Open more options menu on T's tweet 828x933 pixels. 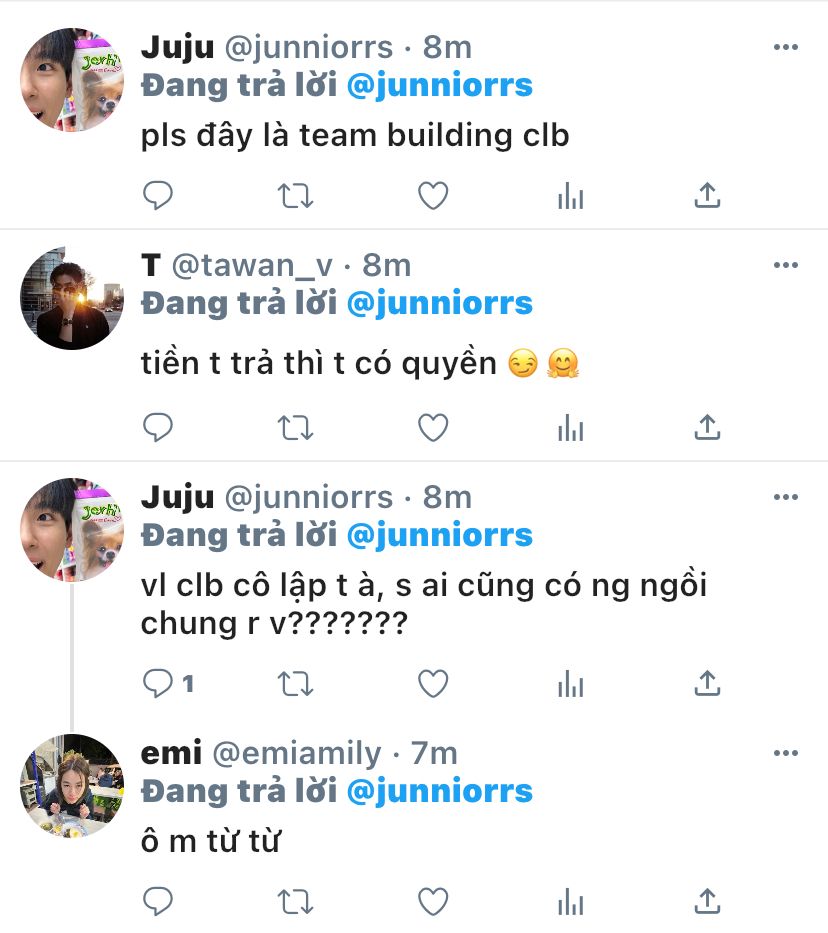point(786,265)
